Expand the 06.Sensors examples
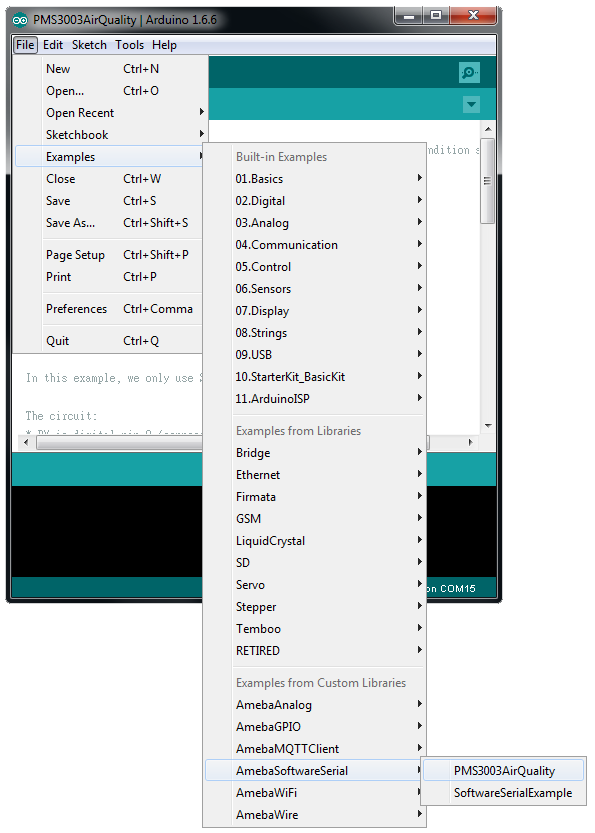Viewport: 595px width, 833px height. pos(315,289)
